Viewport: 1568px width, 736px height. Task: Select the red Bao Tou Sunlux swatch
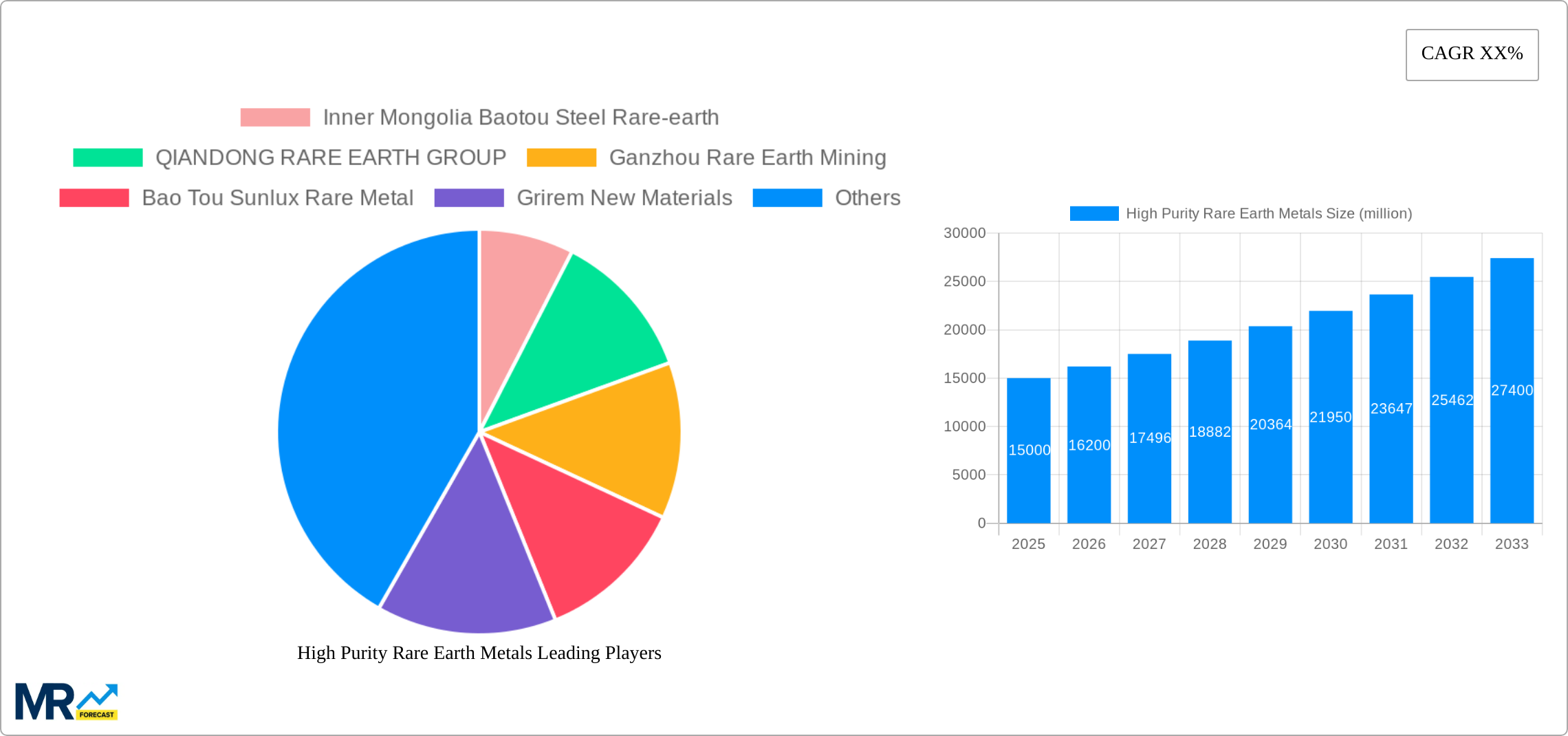[93, 198]
